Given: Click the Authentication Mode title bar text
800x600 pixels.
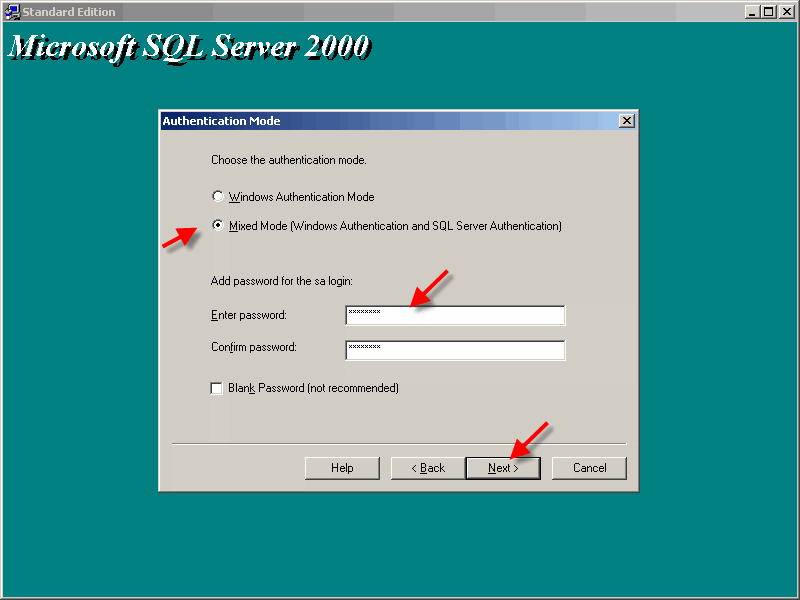Looking at the screenshot, I should pos(221,121).
